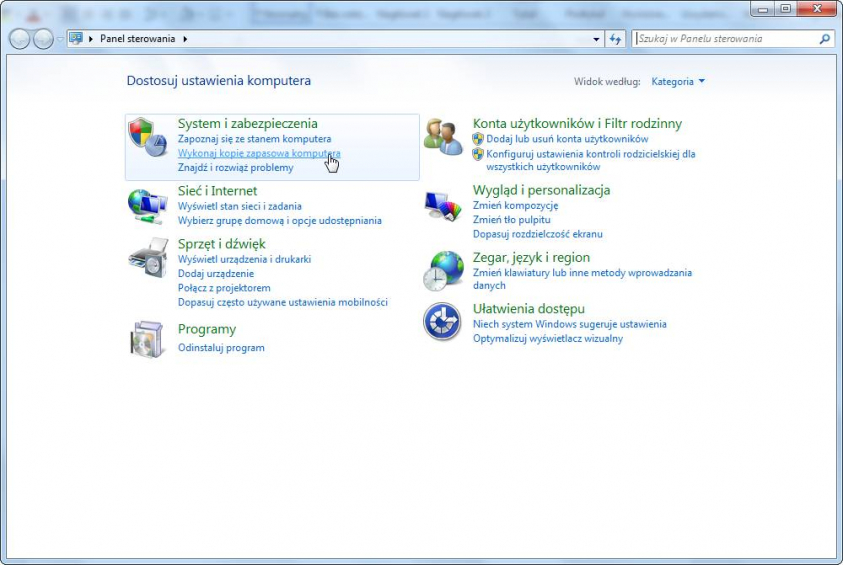Click the Sprzęt i dźwięk printer icon
843x565 pixels.
(148, 258)
